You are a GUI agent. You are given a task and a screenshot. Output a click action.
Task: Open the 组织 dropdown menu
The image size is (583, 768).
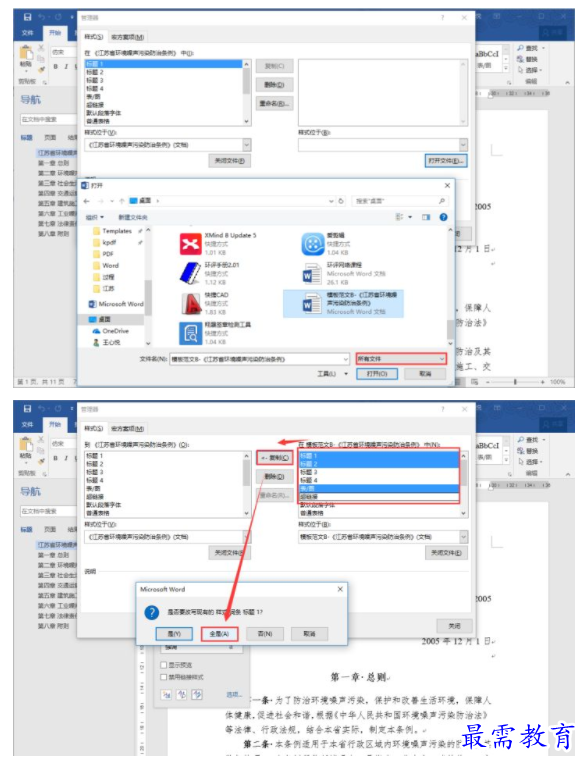[95, 217]
